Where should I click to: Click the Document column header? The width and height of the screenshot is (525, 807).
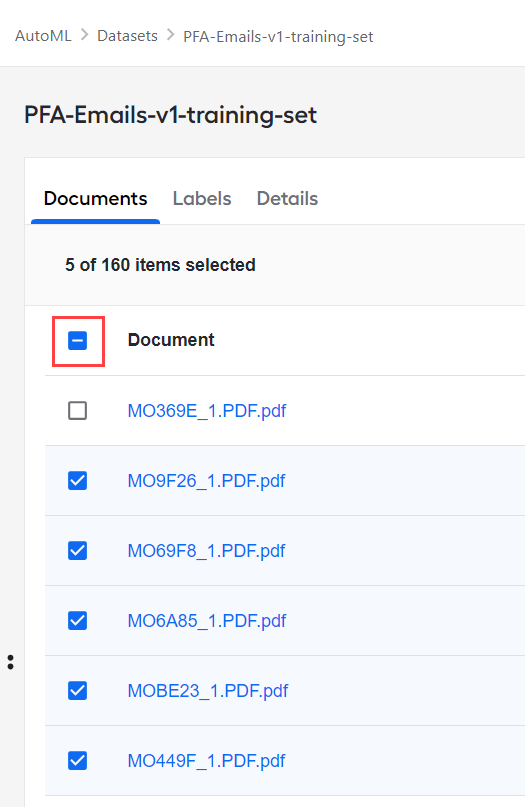click(x=171, y=340)
